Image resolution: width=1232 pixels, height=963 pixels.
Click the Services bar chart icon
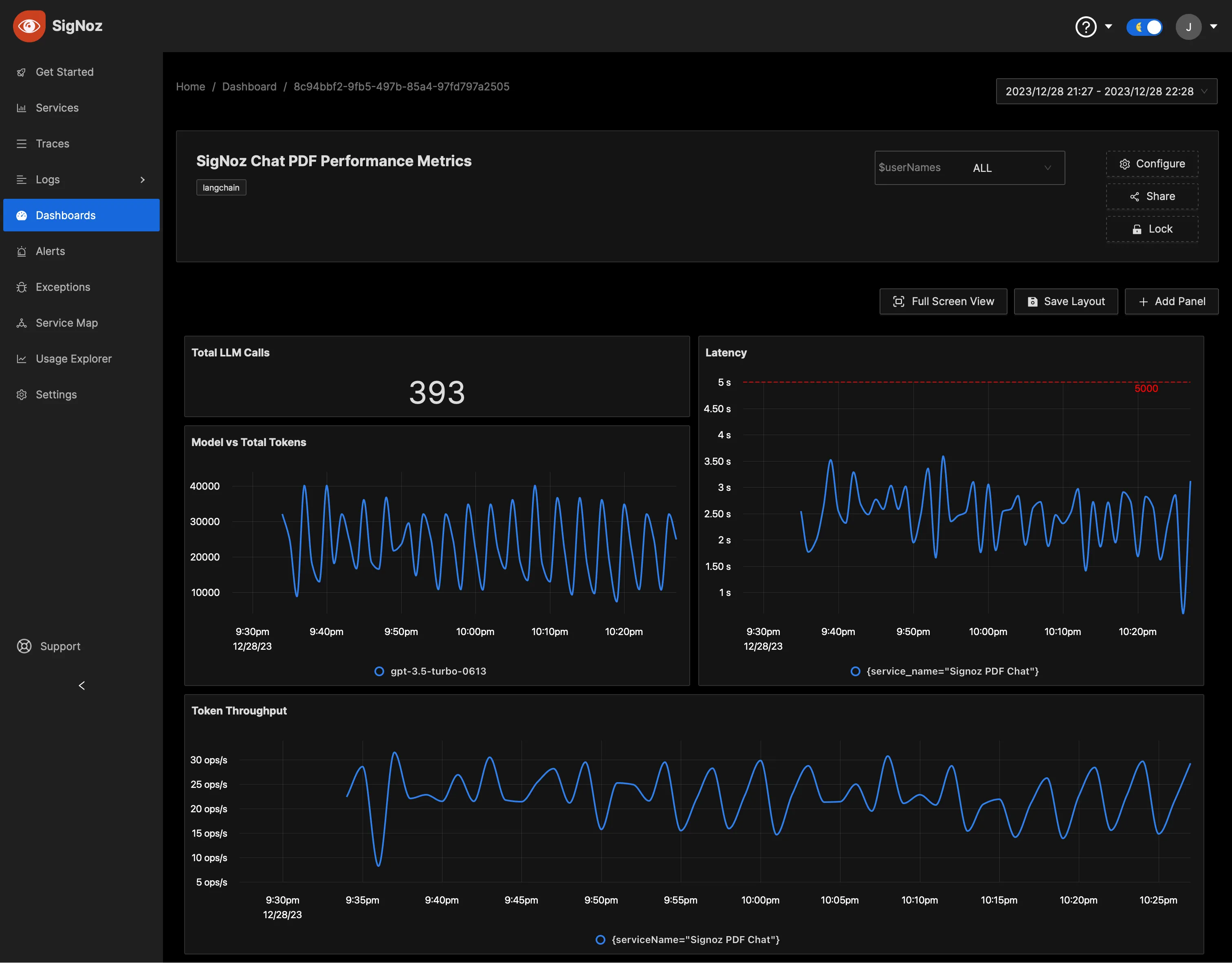pos(22,108)
